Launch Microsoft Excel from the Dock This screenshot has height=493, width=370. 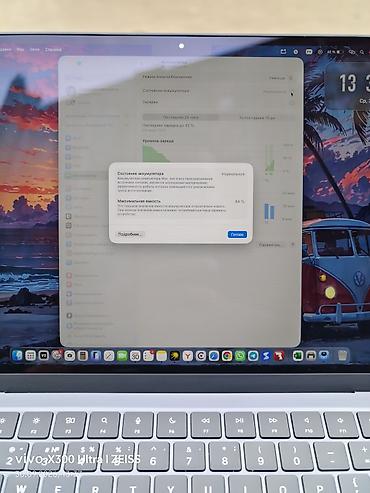[x=298, y=356]
